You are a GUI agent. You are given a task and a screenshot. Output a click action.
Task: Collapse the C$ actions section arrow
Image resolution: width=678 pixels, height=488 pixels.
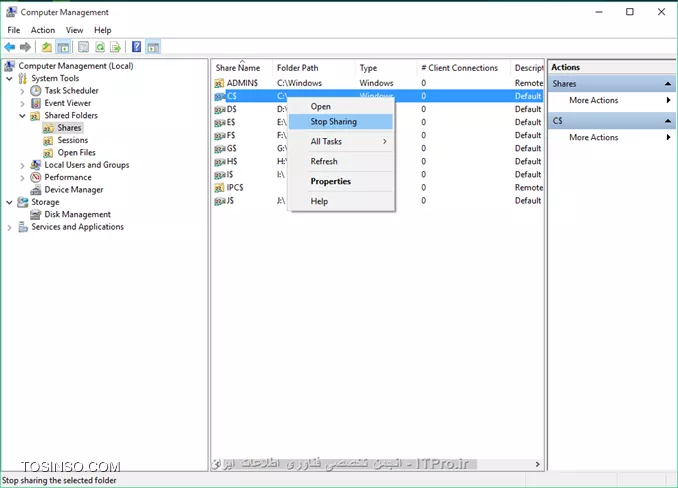click(x=668, y=121)
